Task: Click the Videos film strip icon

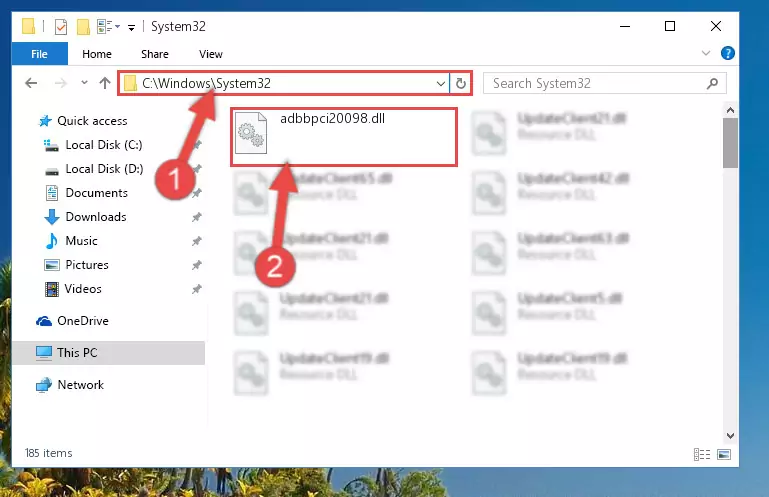Action: click(x=51, y=289)
